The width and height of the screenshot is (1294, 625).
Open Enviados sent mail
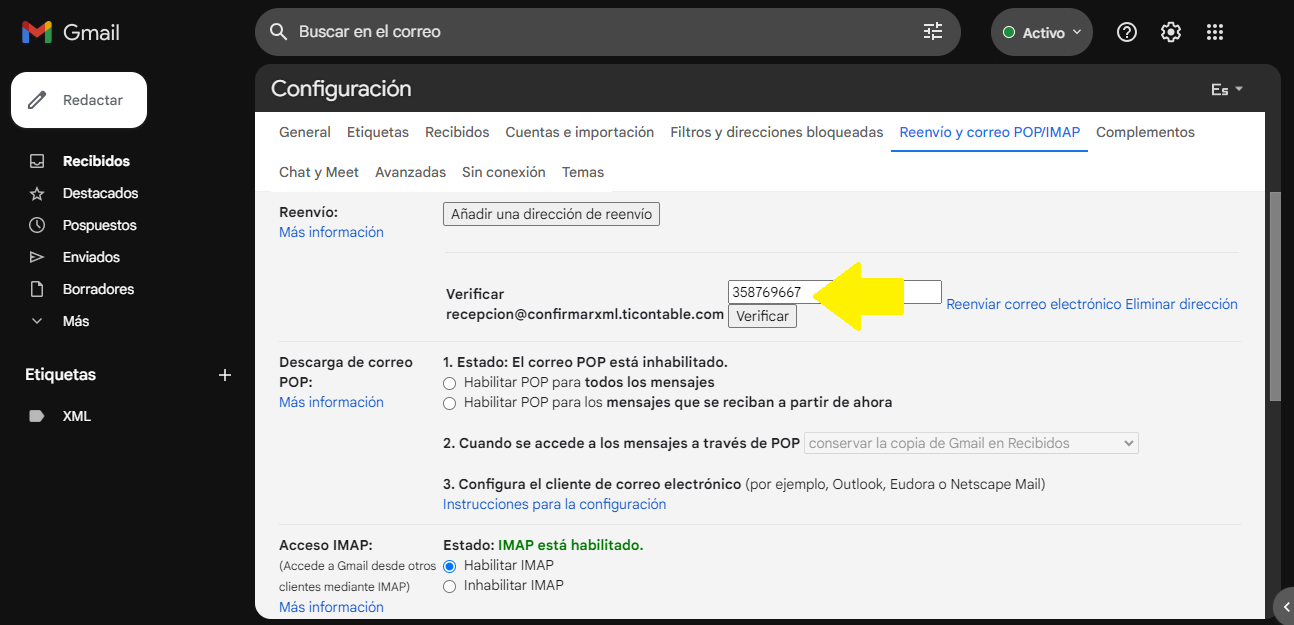tap(91, 257)
